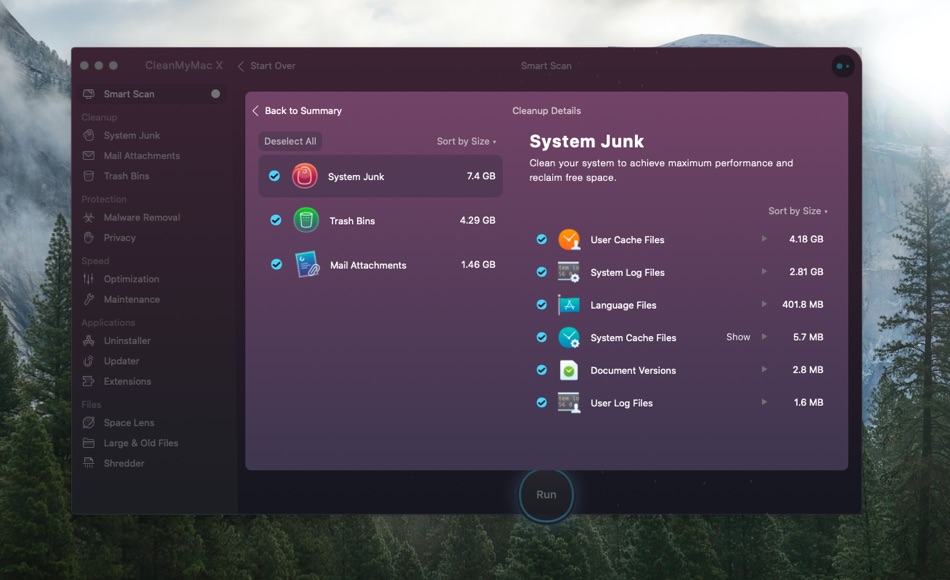Image resolution: width=950 pixels, height=580 pixels.
Task: Click the "7.4 GB" System Junk size
Action: pos(481,176)
